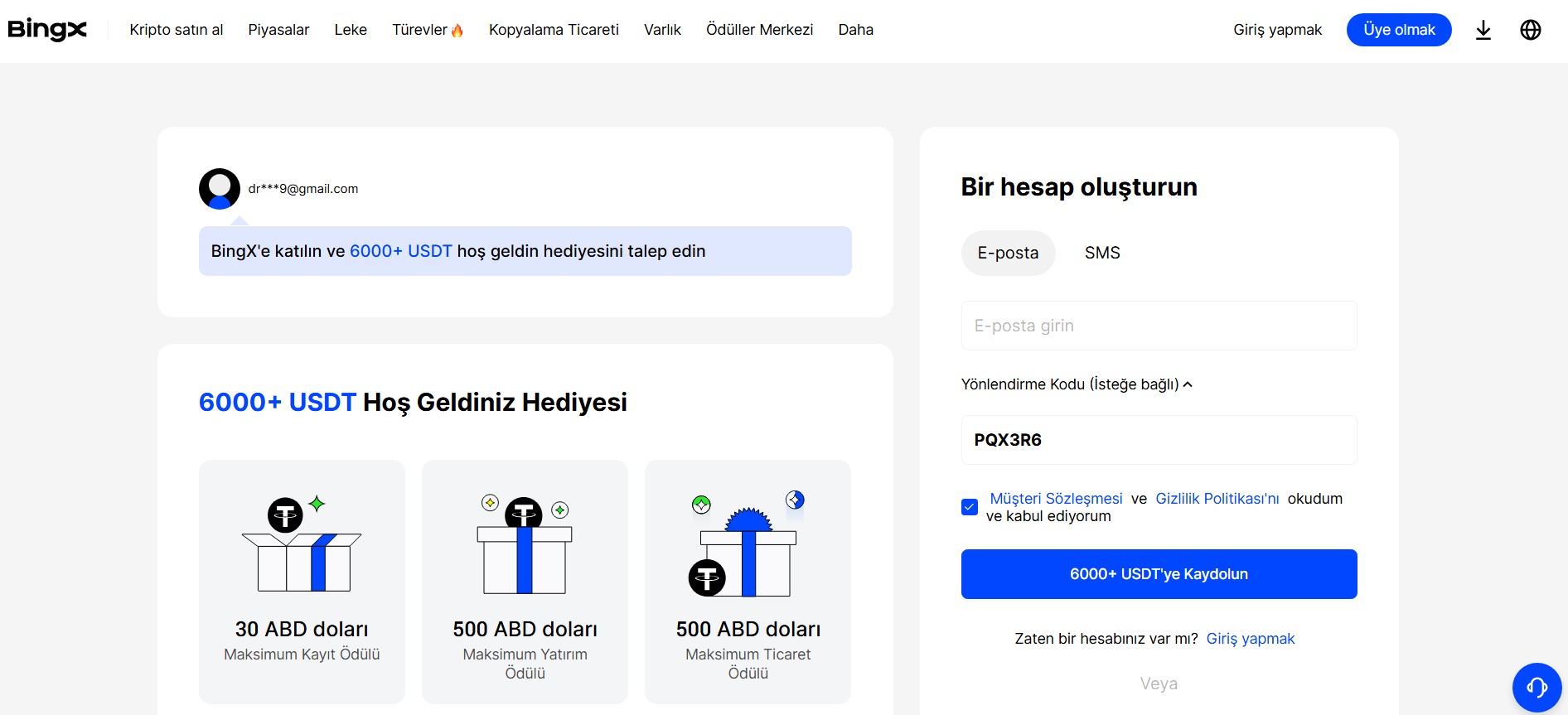Click the 30 ABD doları reward text
Screen dimensions: 1568x715
(x=302, y=629)
